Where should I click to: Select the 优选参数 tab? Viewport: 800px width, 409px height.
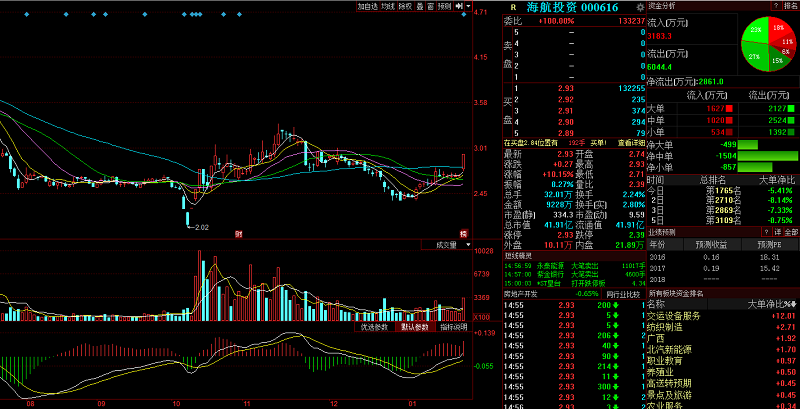[375, 327]
